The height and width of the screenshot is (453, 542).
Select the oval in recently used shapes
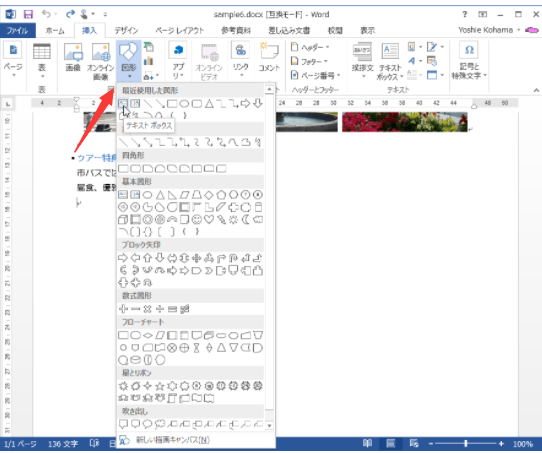click(x=184, y=103)
